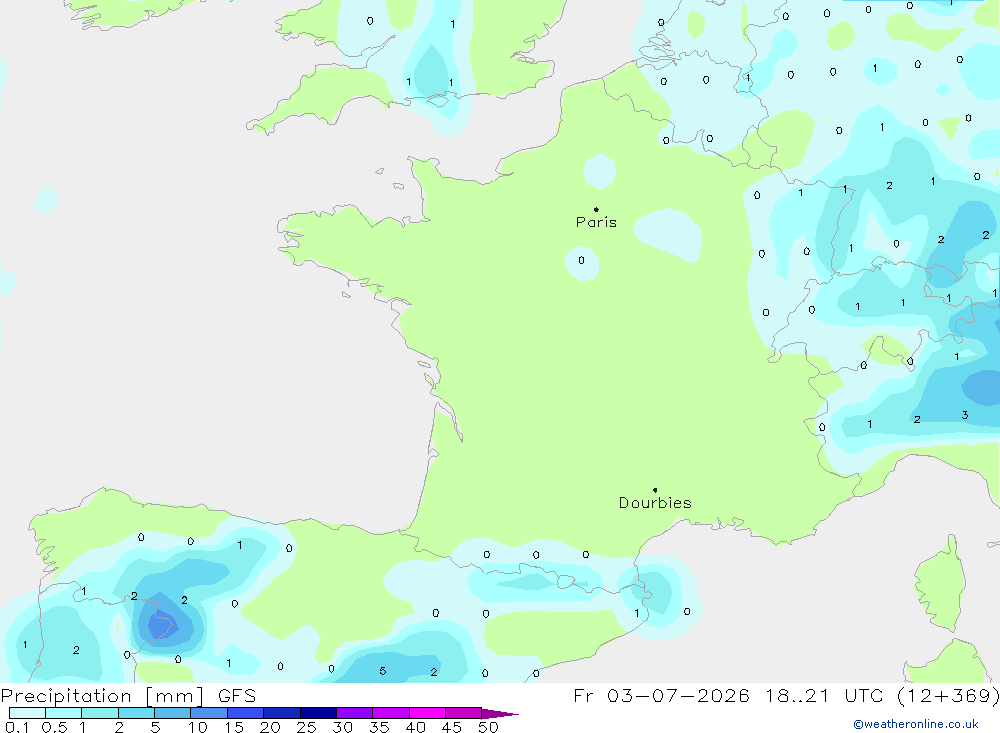This screenshot has height=733, width=1000.
Task: Click the '0' value in patch below Paris
Action: [x=581, y=260]
